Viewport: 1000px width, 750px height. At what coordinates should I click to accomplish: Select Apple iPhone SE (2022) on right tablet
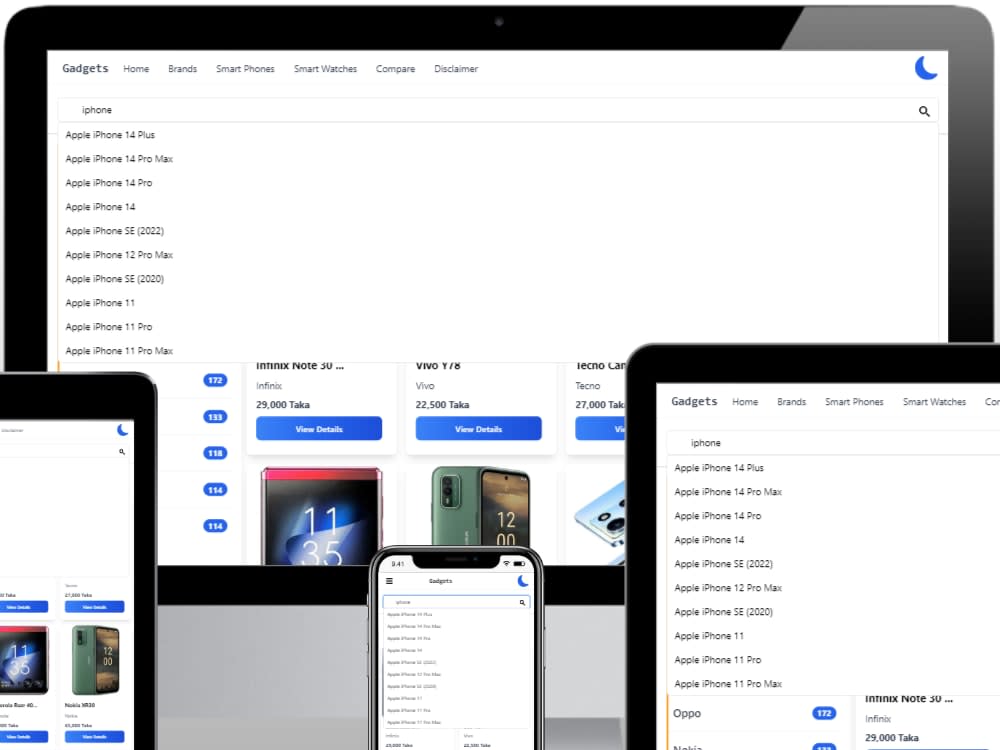pos(723,564)
